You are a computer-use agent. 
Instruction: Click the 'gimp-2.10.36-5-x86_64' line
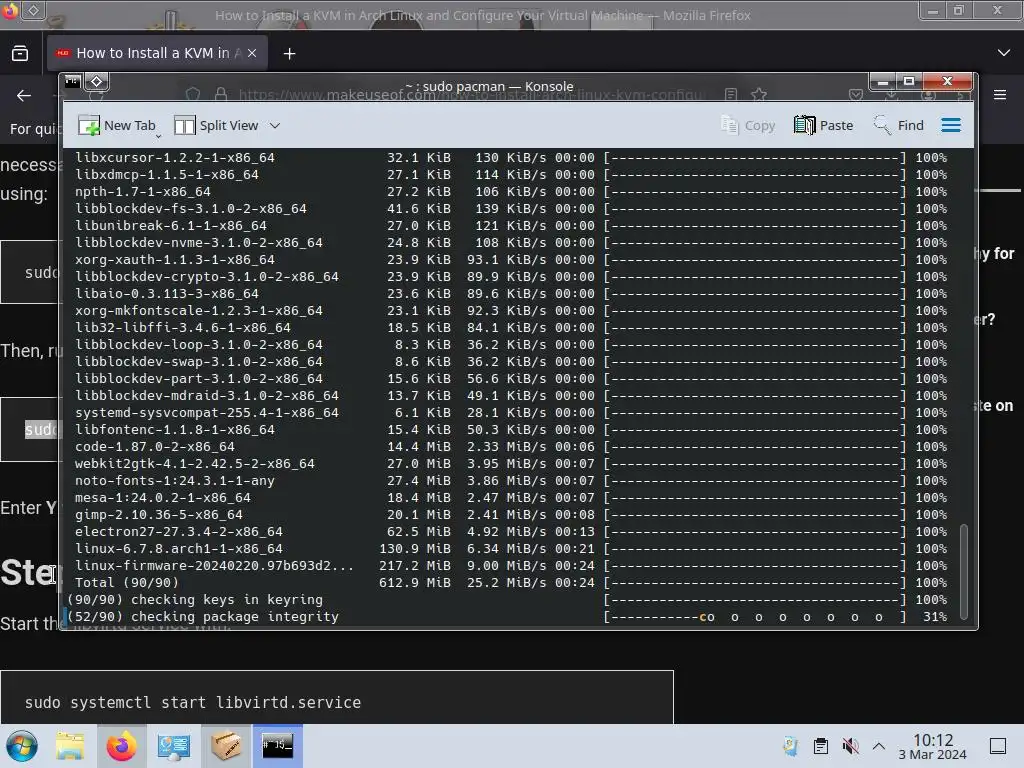pyautogui.click(x=511, y=515)
